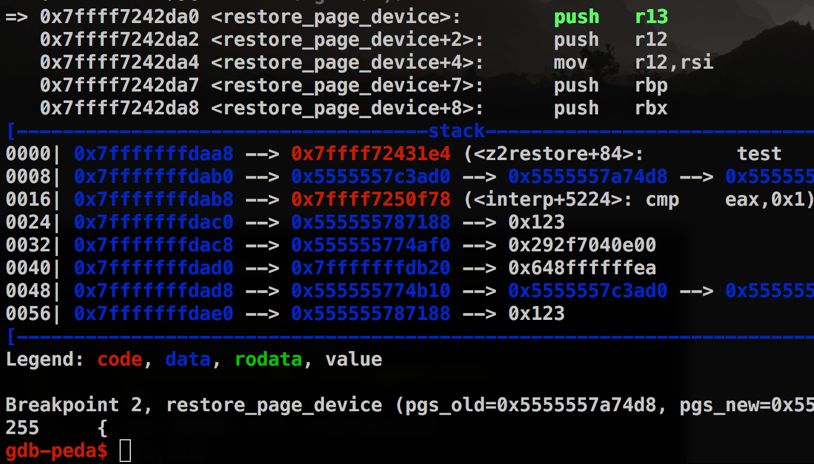Click the push r13 instruction
This screenshot has height=464, width=814.
[610, 17]
